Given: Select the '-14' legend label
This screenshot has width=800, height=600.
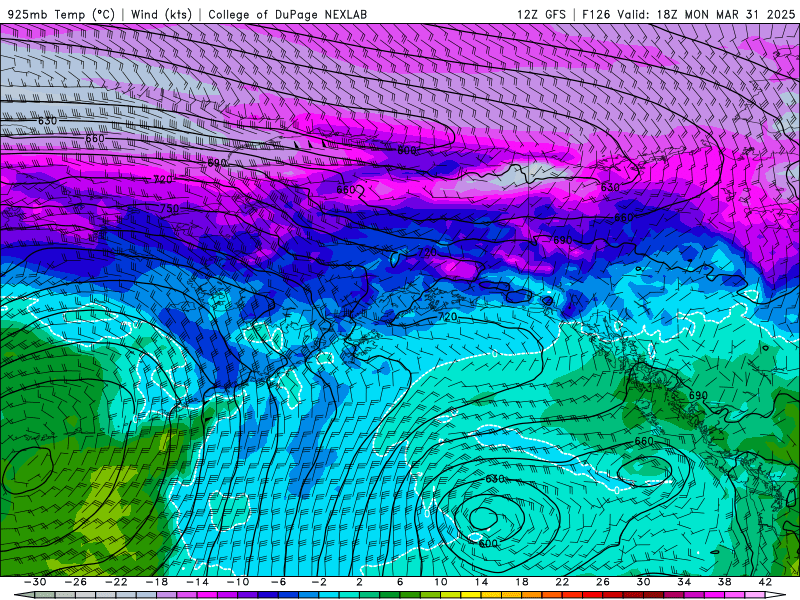Looking at the screenshot, I should tap(197, 582).
